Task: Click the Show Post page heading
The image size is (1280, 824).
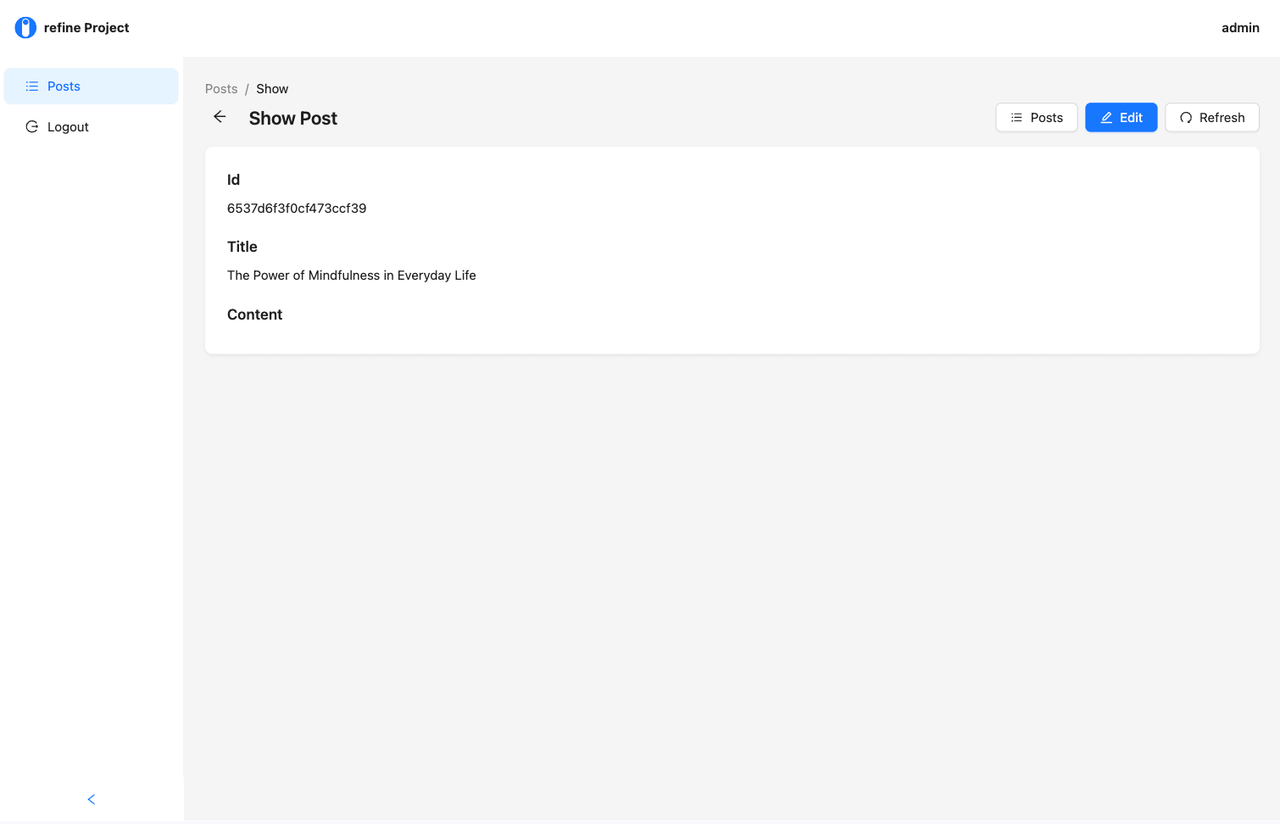Action: tap(293, 118)
